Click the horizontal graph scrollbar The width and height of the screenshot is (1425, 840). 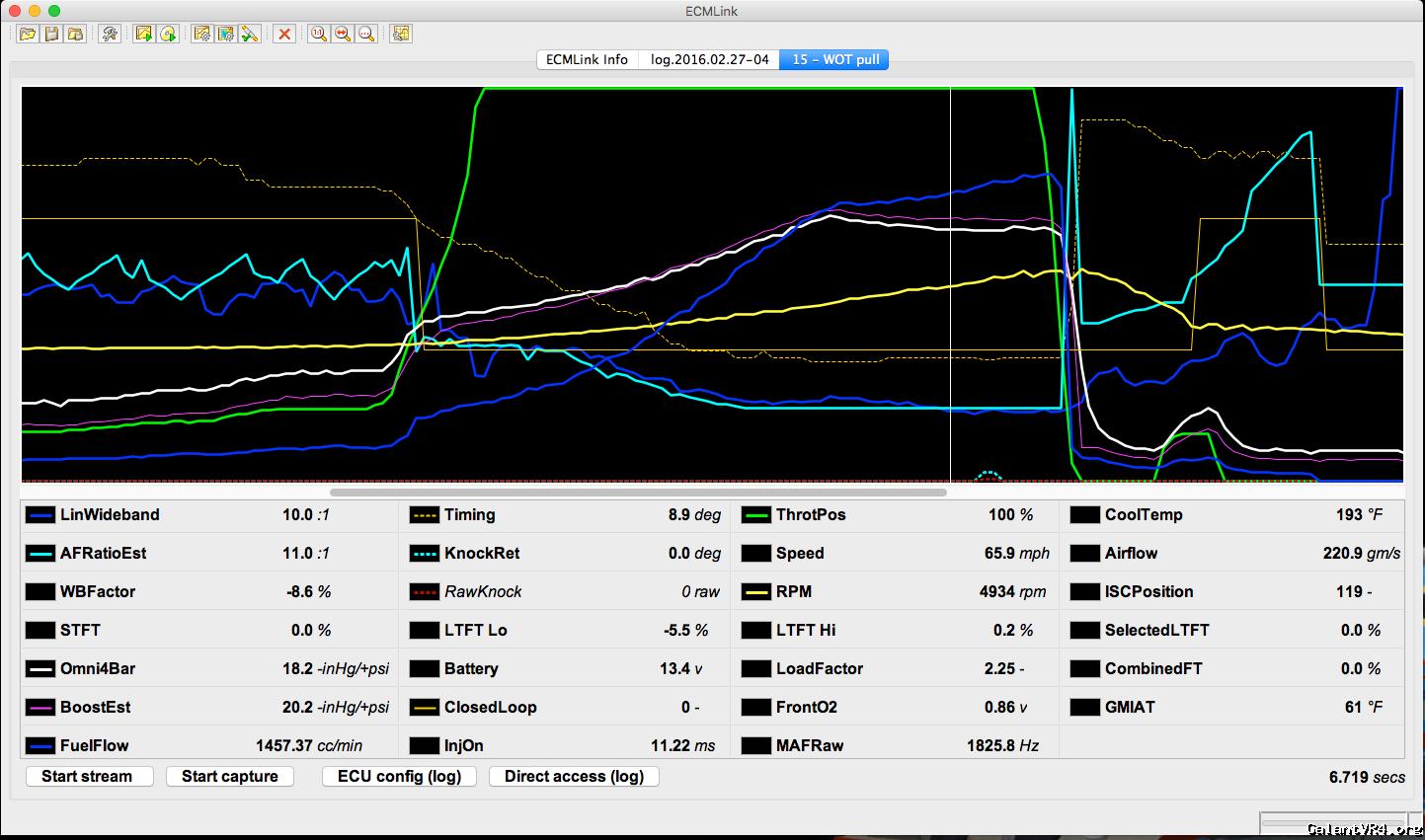tap(638, 492)
